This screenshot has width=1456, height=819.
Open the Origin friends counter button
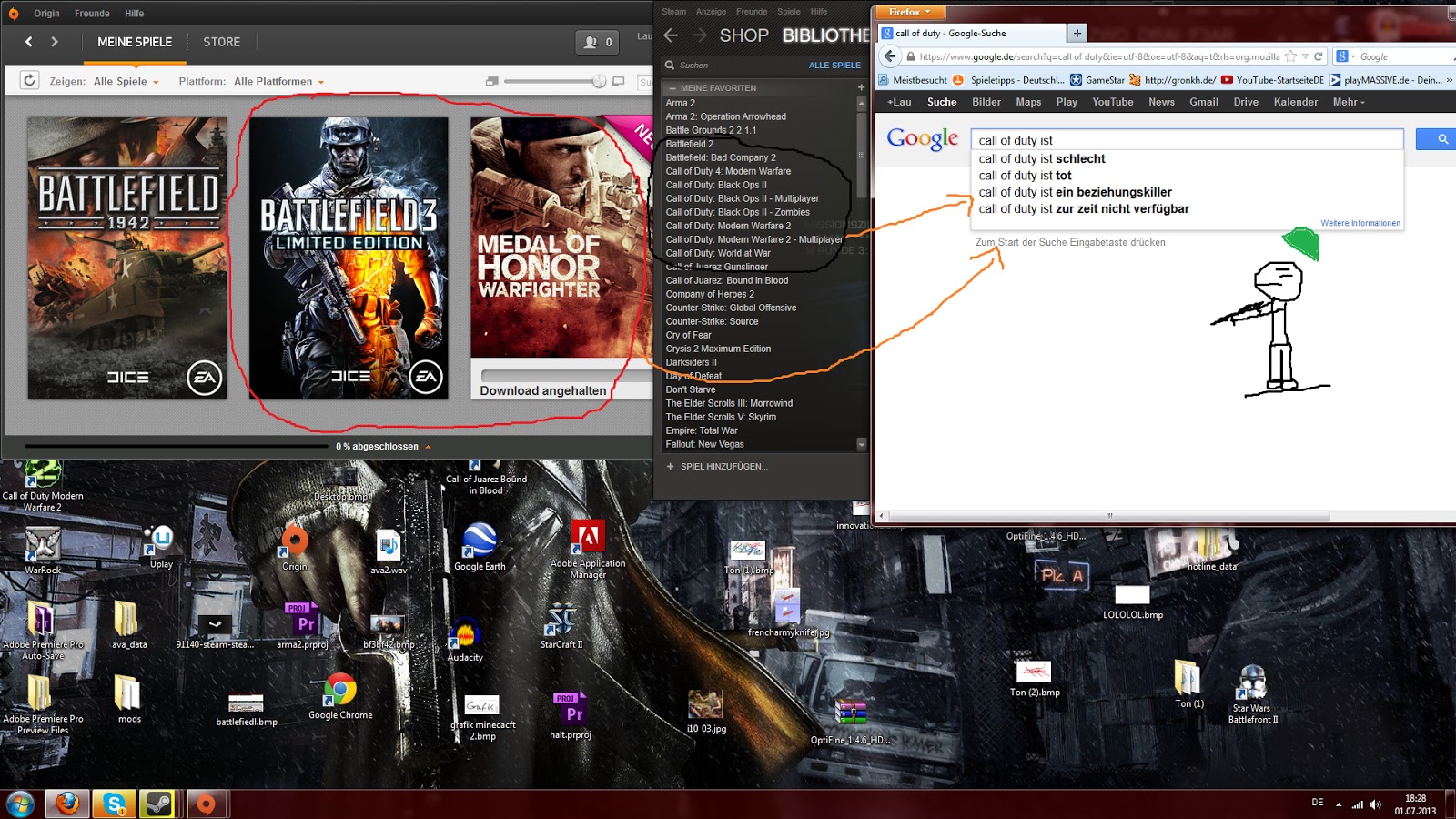[x=598, y=42]
